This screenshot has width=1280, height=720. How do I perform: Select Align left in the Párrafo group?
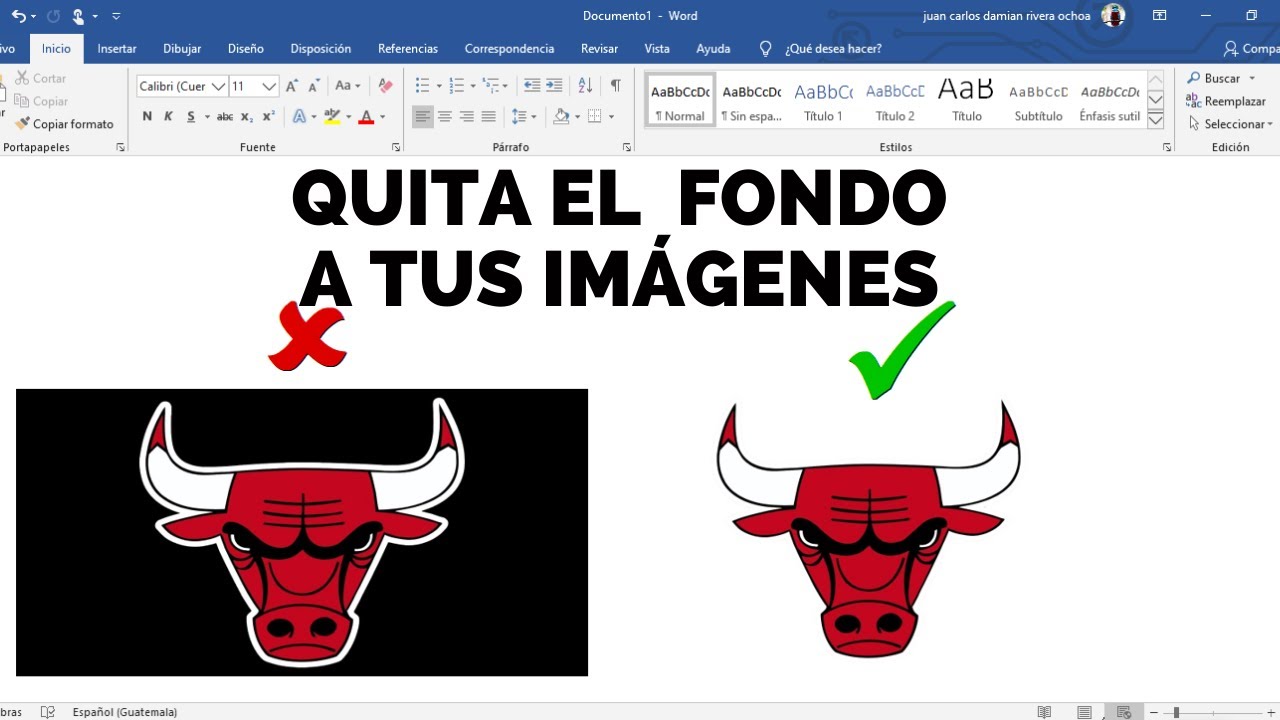(x=423, y=117)
